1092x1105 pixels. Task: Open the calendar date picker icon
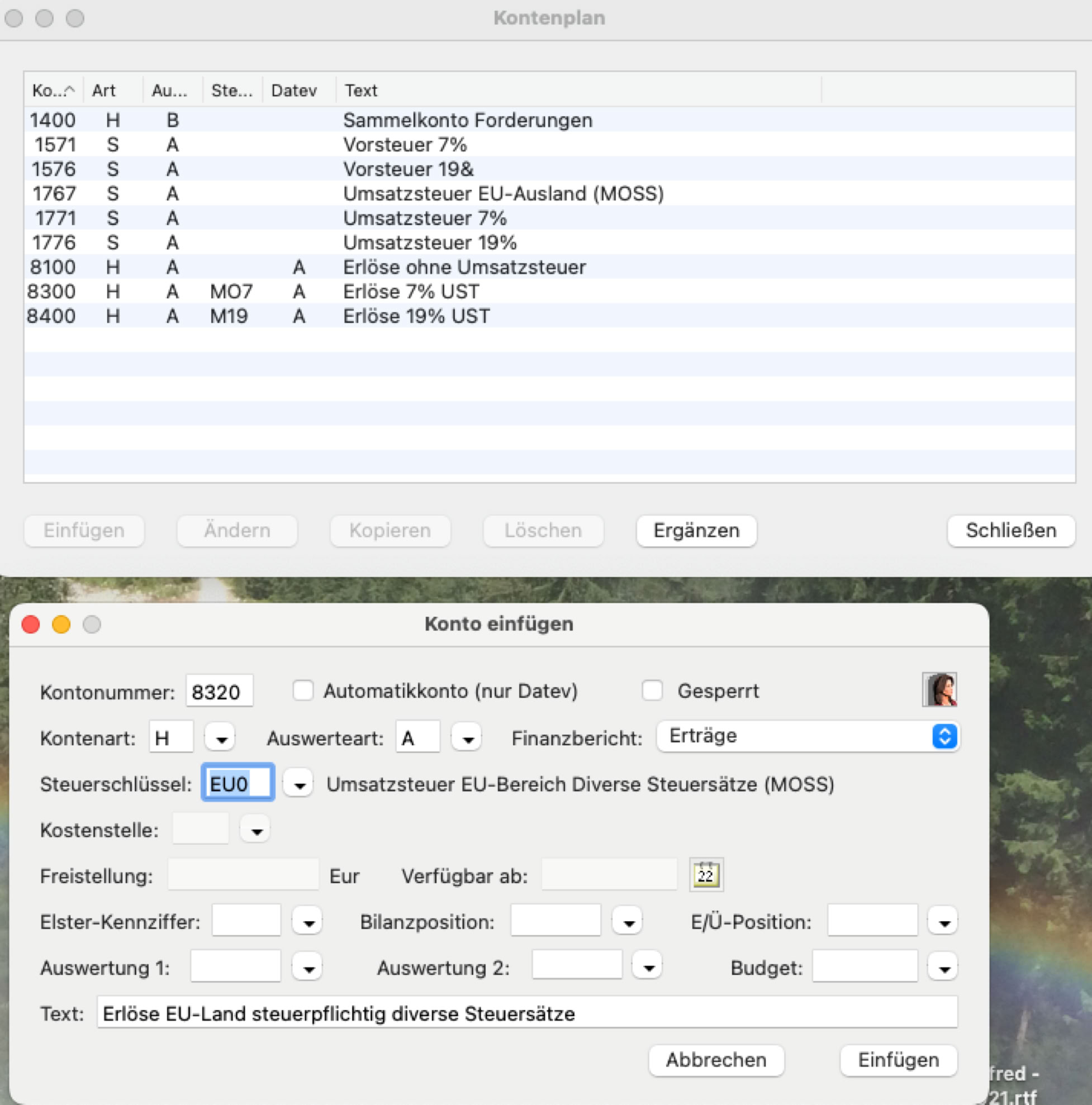click(x=706, y=874)
